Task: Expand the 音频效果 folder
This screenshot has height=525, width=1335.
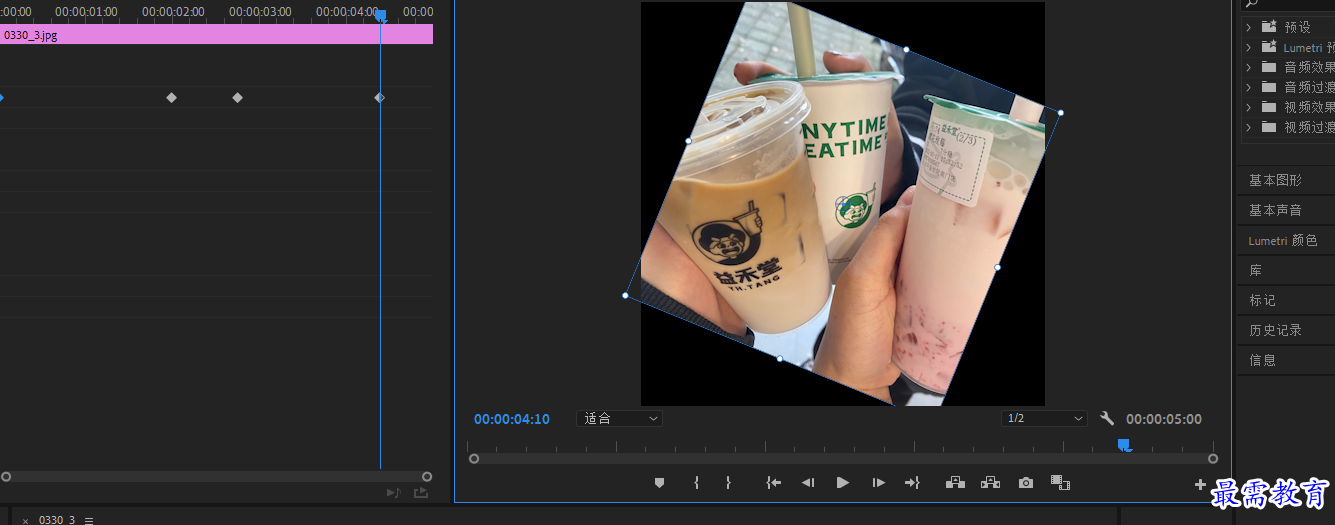Action: [1249, 67]
